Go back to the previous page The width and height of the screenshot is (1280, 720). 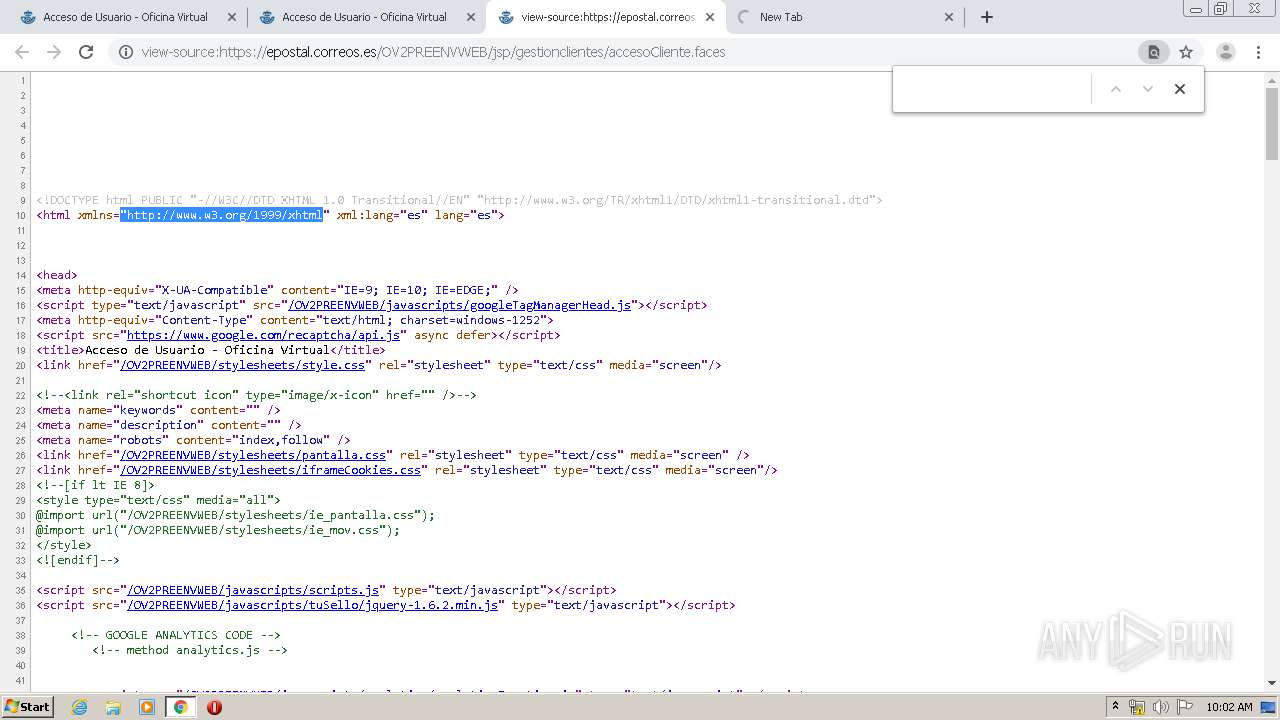22,52
